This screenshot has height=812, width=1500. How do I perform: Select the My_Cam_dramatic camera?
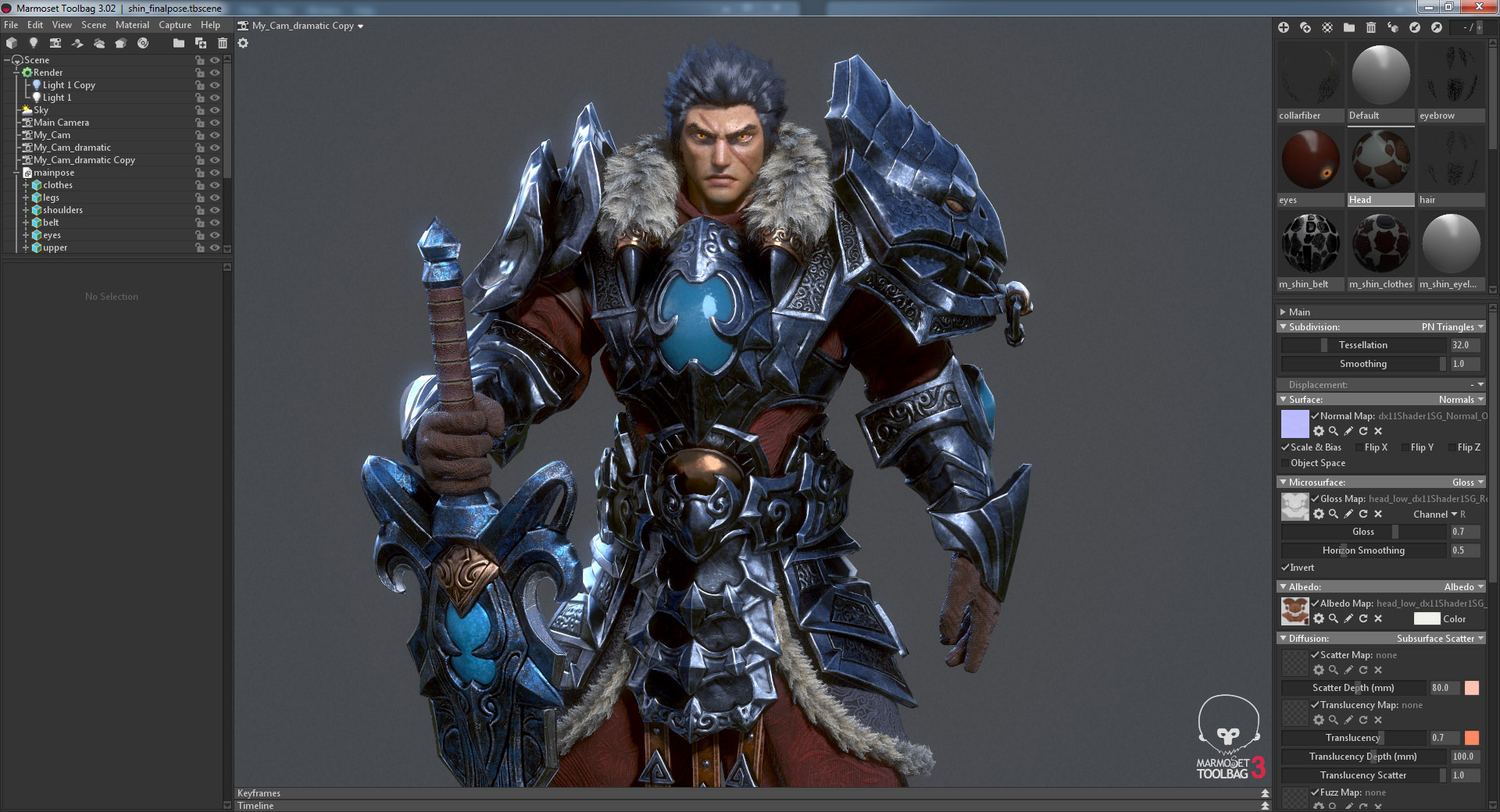click(x=72, y=148)
